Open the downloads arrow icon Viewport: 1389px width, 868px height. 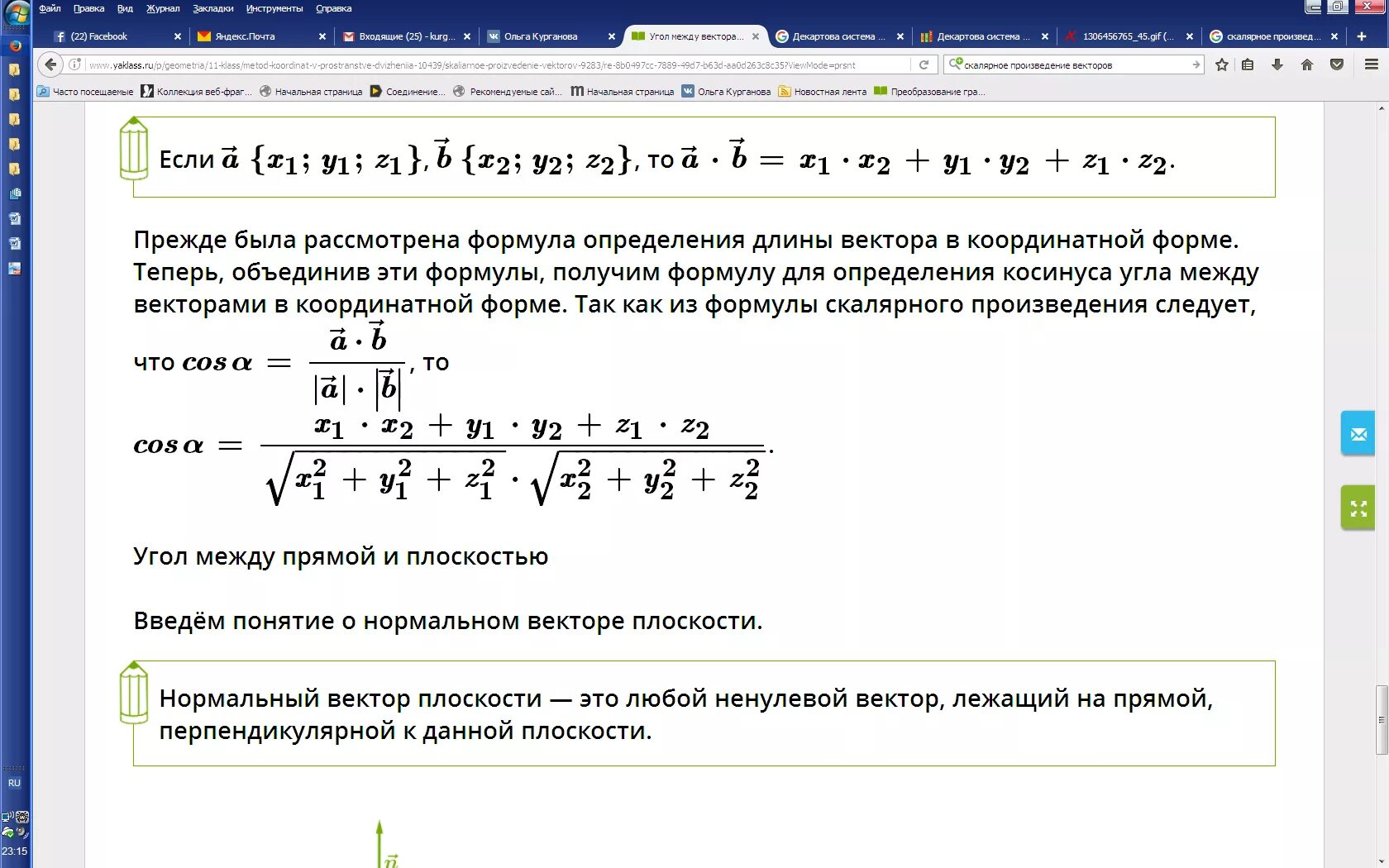pos(1277,64)
